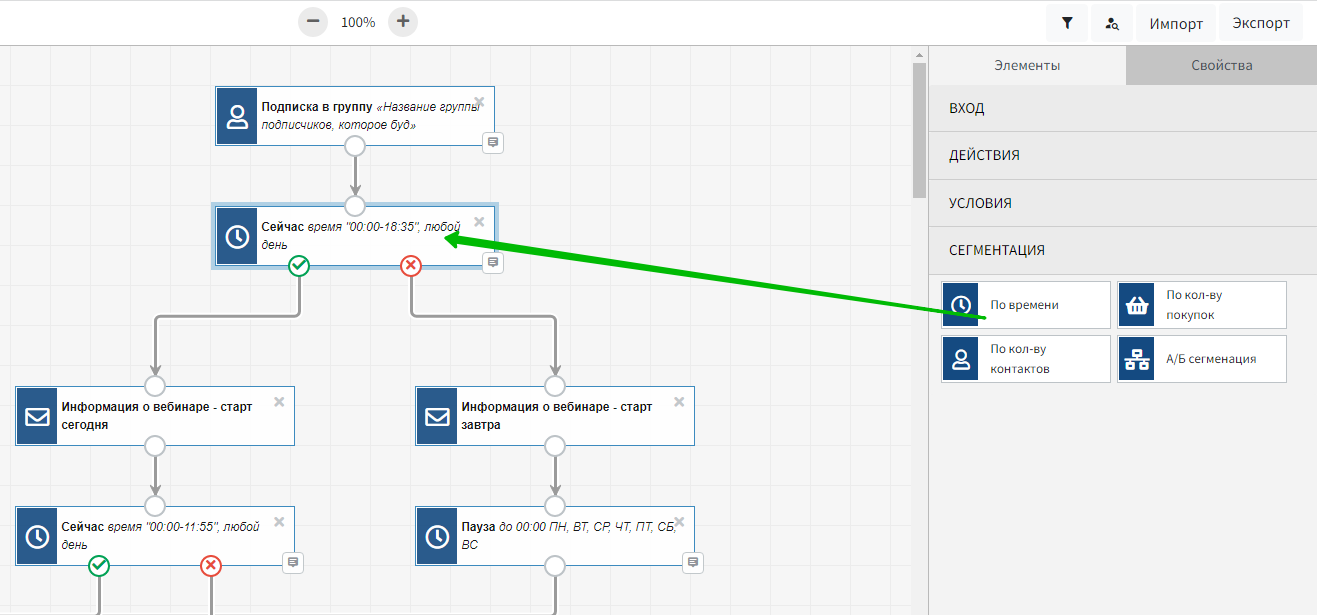Switch to the 'Свойства' tab
Image resolution: width=1317 pixels, height=615 pixels.
coord(1221,66)
